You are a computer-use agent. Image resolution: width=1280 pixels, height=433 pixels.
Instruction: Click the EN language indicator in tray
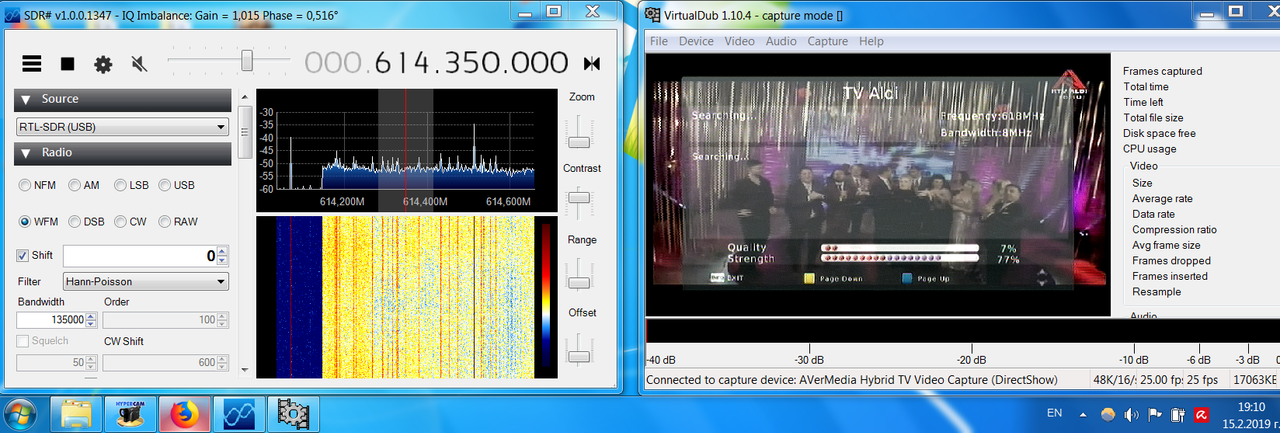pyautogui.click(x=1054, y=412)
